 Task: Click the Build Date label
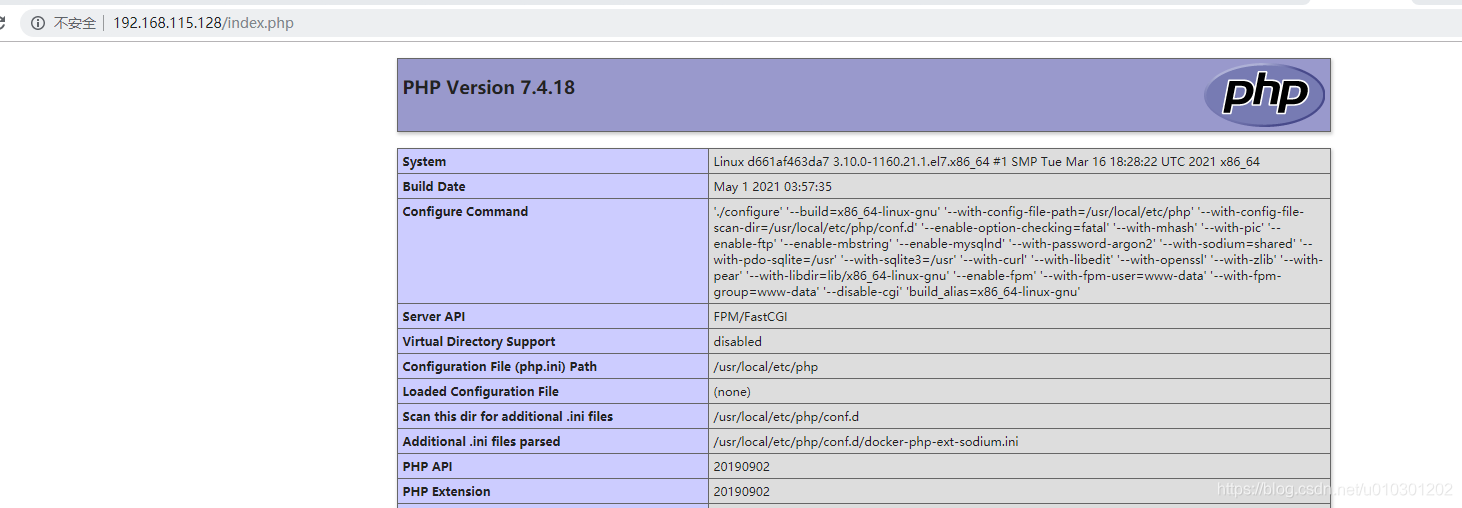[x=434, y=187]
